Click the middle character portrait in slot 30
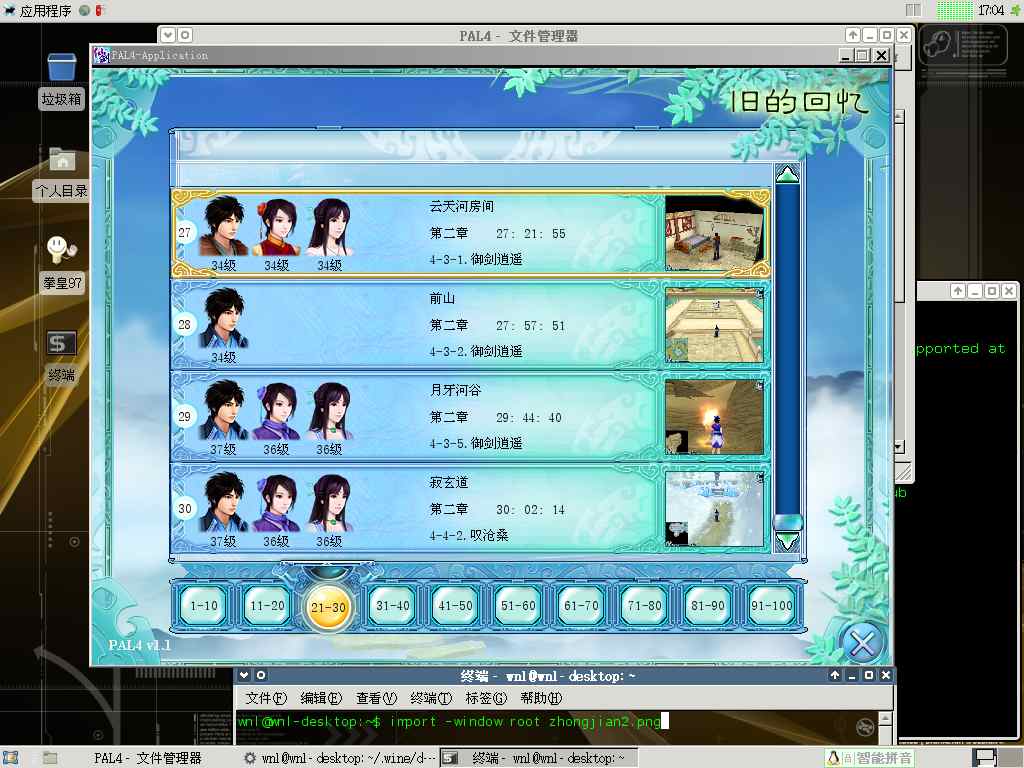This screenshot has width=1024, height=768. 277,503
